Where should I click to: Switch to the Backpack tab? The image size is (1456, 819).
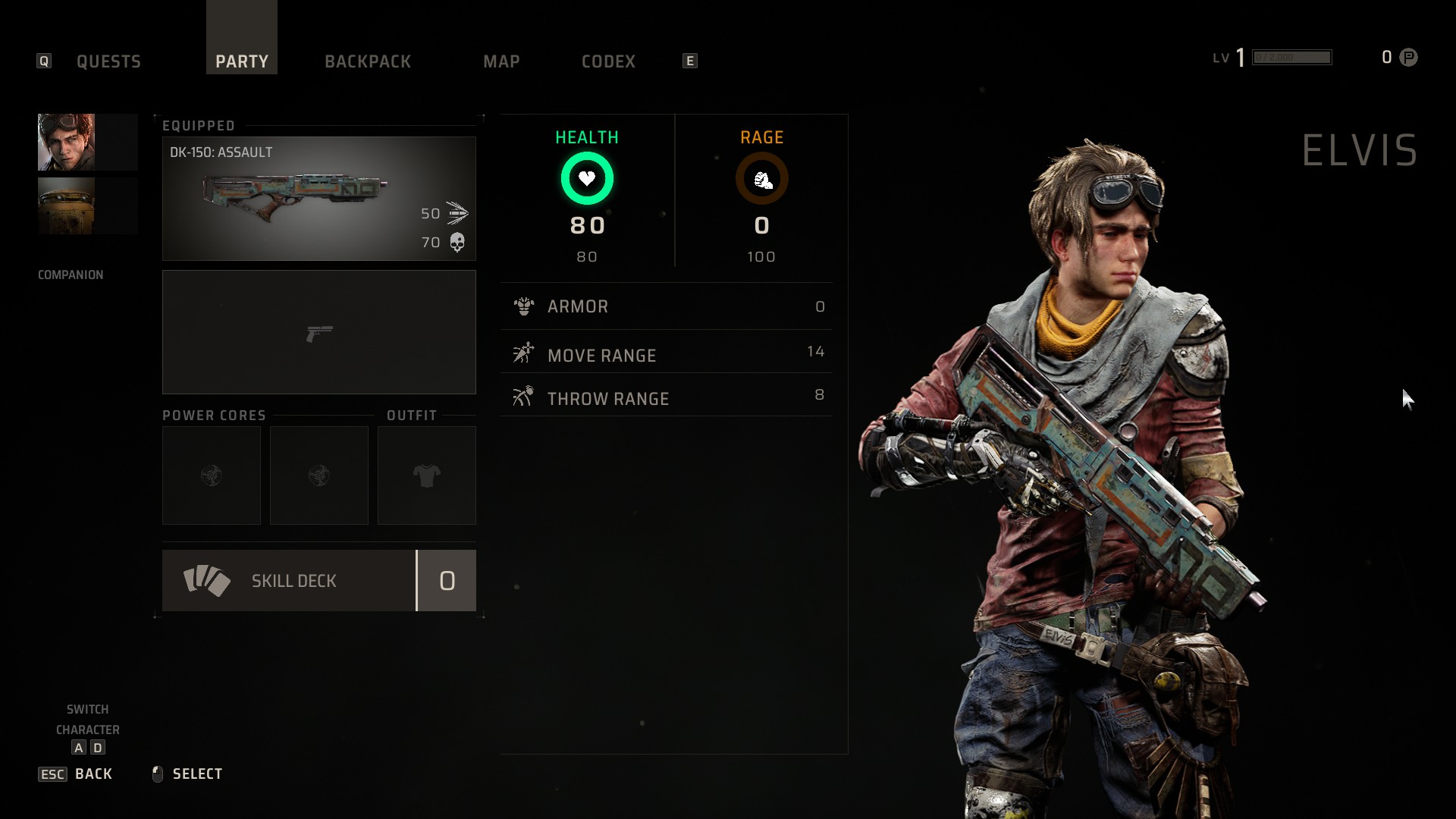click(368, 61)
